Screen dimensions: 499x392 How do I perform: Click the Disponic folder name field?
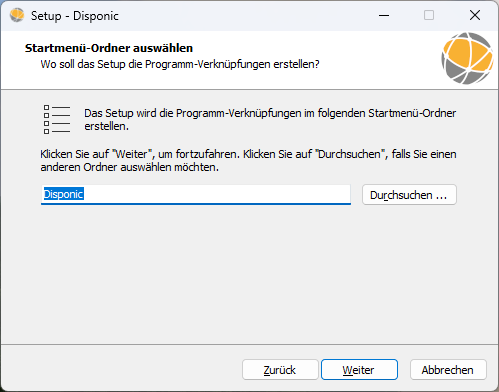[x=196, y=194]
